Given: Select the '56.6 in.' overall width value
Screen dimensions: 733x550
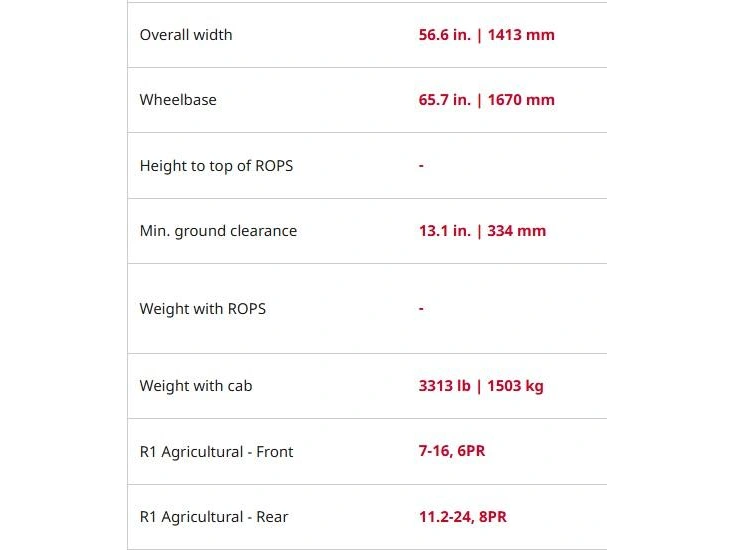Looking at the screenshot, I should click(x=444, y=35).
